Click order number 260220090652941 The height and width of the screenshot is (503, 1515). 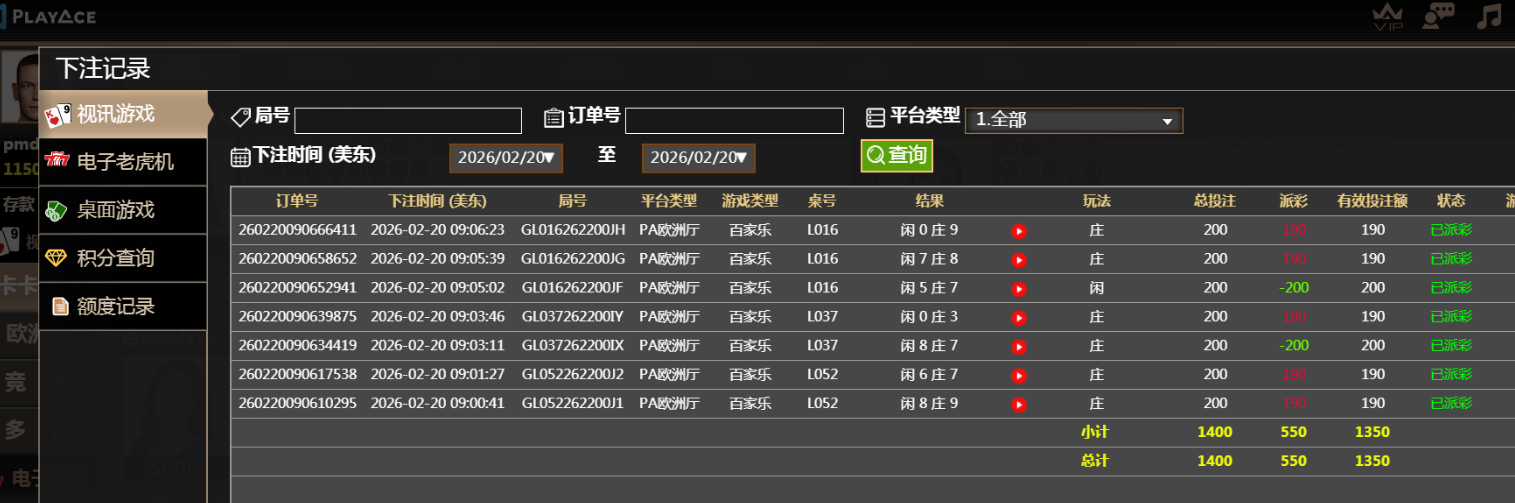tap(297, 288)
